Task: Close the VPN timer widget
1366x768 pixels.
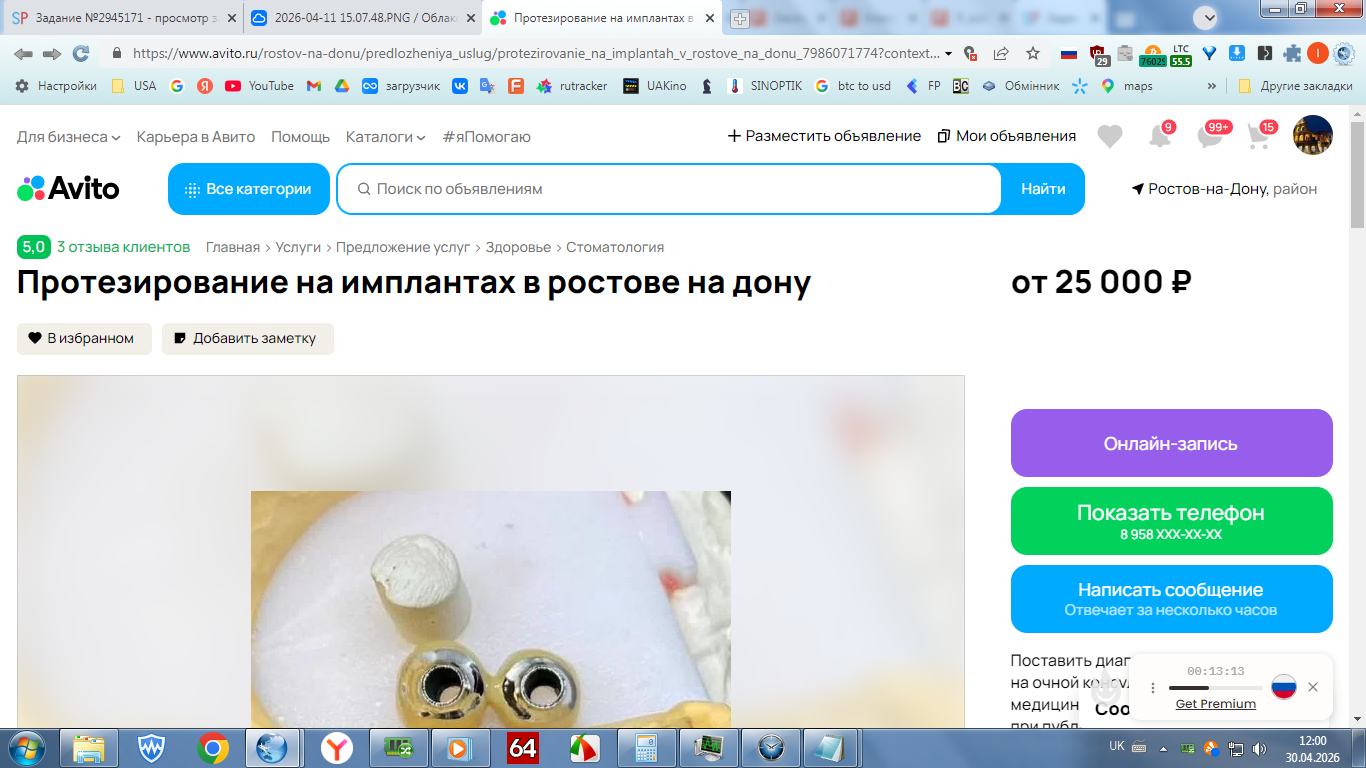Action: coord(1313,687)
